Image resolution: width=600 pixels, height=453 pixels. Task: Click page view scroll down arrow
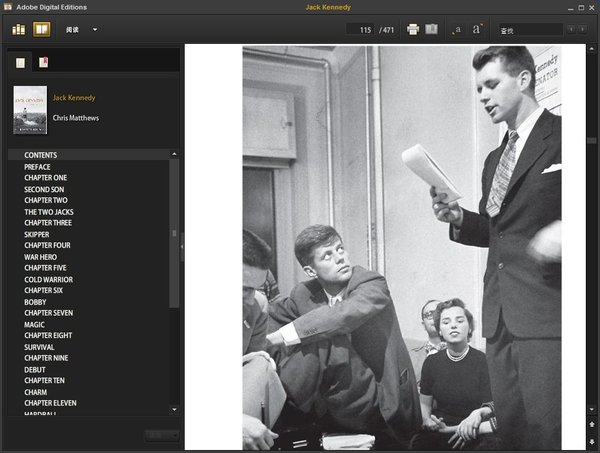coord(592,409)
